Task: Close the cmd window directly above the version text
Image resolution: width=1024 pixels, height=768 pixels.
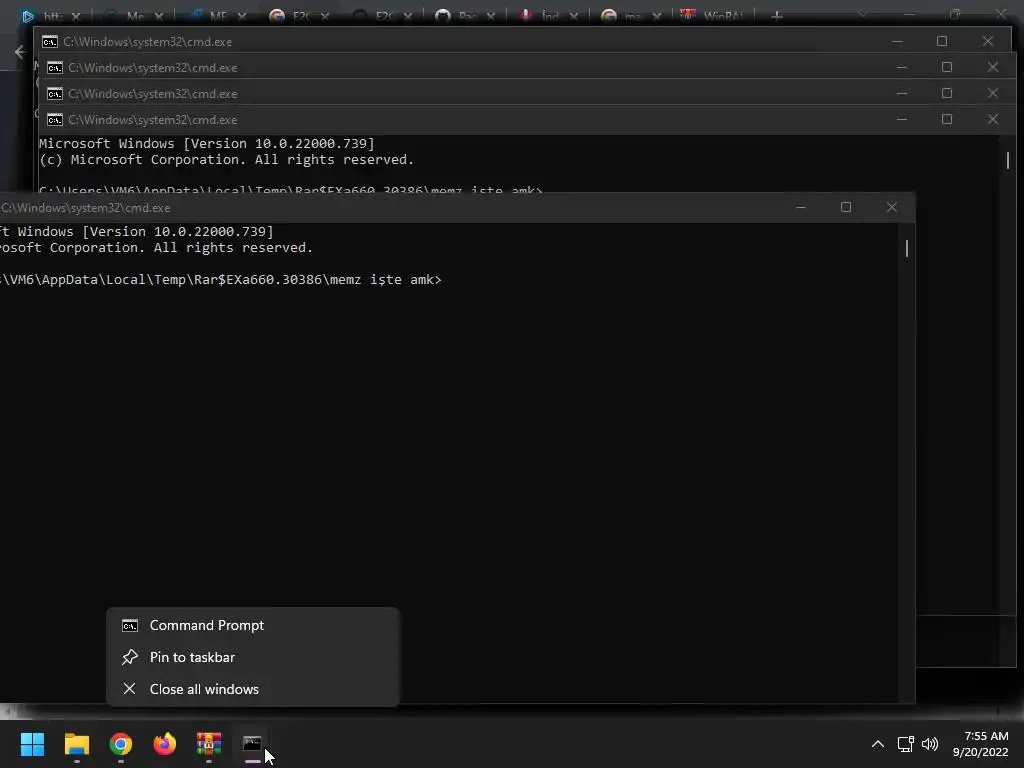Action: tap(993, 120)
